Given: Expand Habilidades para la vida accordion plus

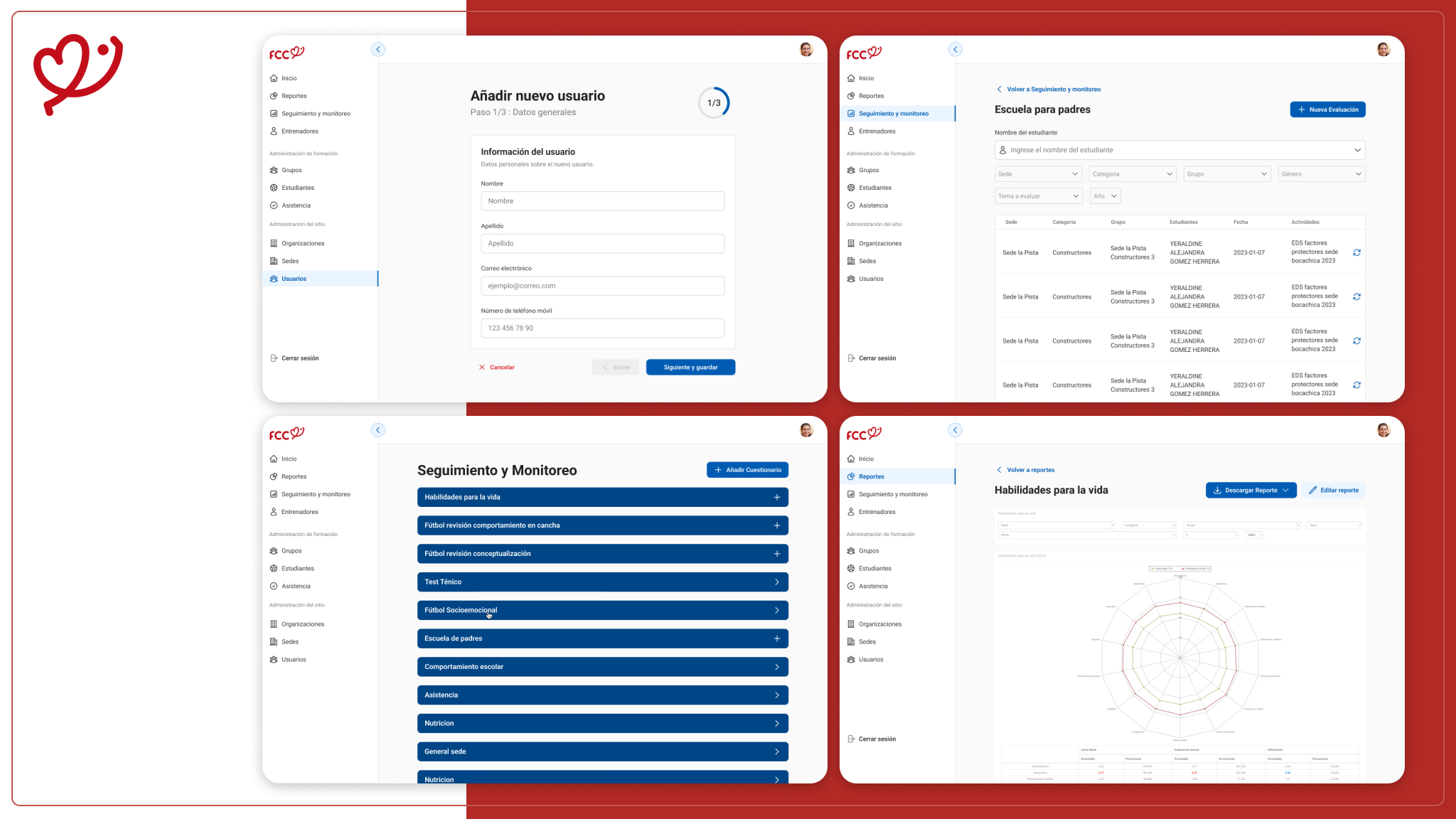Looking at the screenshot, I should 776,498.
